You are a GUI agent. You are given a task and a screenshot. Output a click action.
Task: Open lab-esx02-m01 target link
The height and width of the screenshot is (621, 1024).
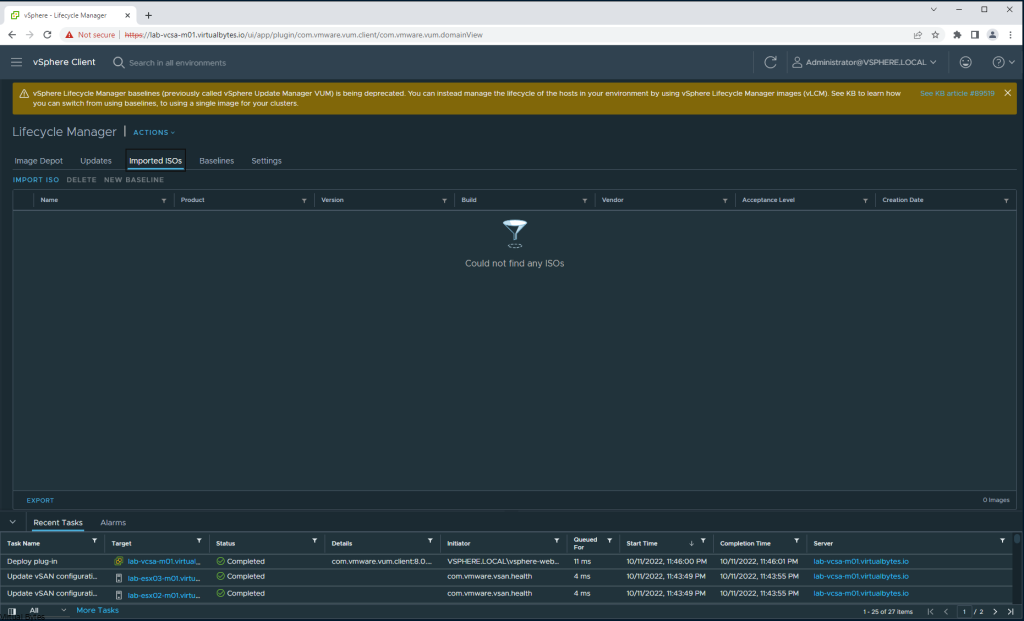164,595
